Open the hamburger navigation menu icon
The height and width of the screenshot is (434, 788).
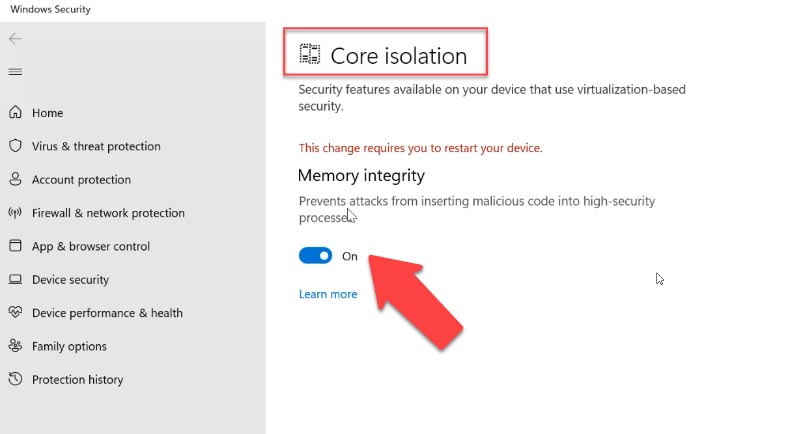pos(16,72)
